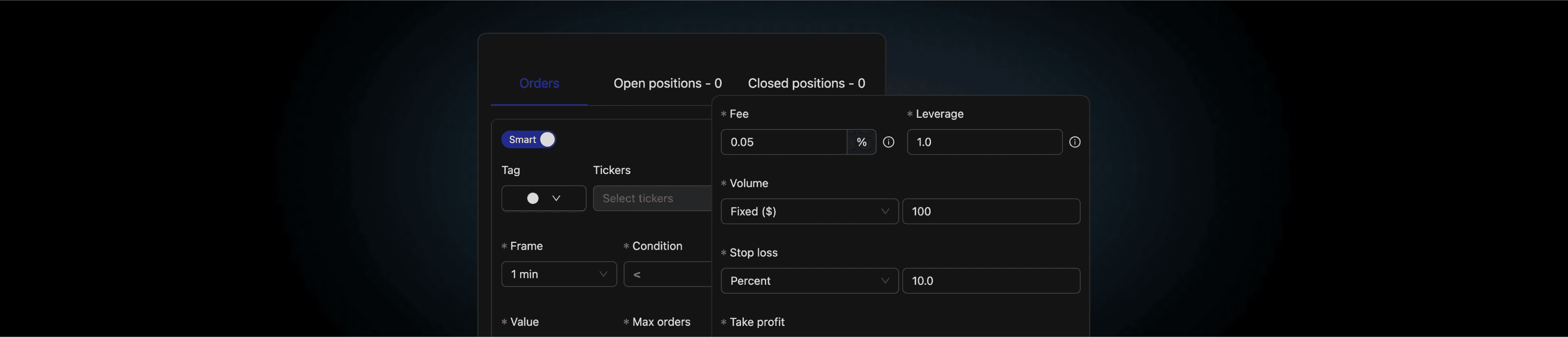
Task: Click the white tag color circle
Action: pyautogui.click(x=532, y=198)
